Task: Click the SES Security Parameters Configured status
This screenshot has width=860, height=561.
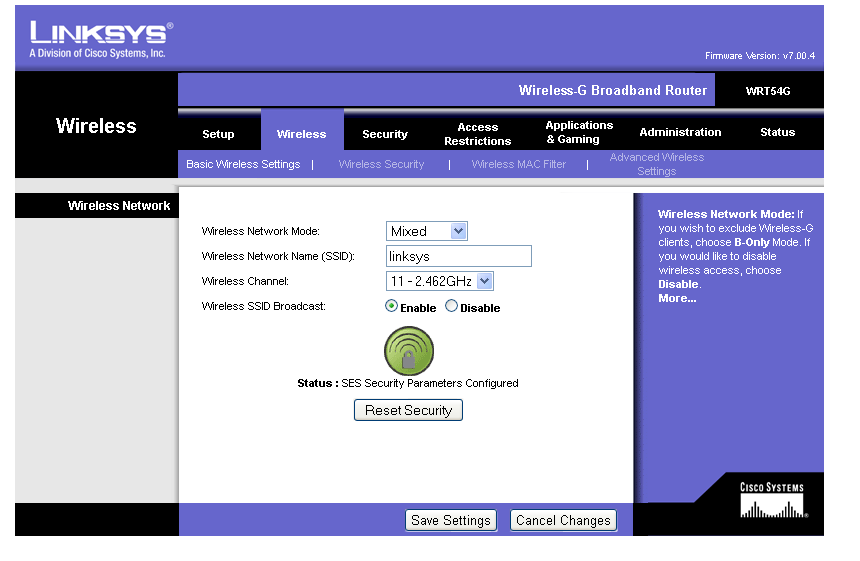Action: pos(429,383)
